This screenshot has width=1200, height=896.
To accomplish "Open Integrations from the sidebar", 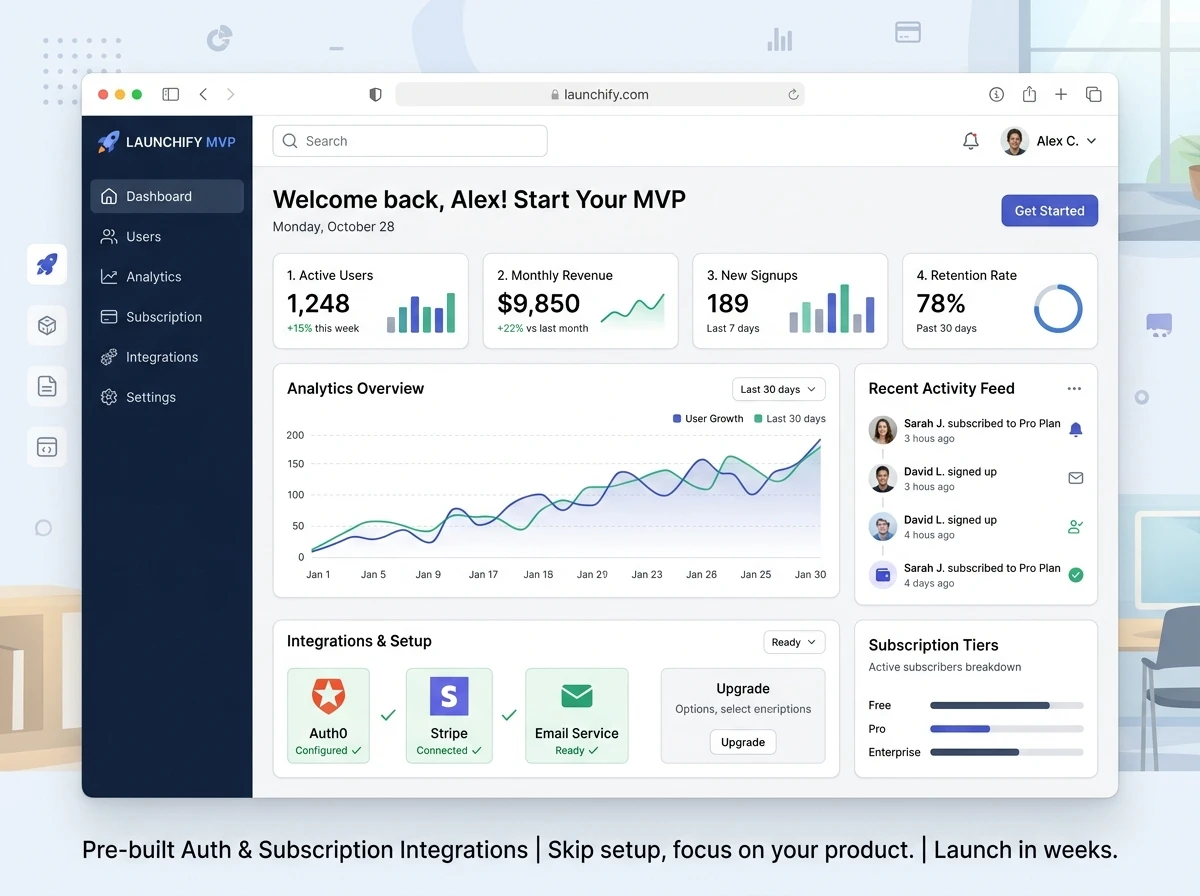I will (x=167, y=357).
